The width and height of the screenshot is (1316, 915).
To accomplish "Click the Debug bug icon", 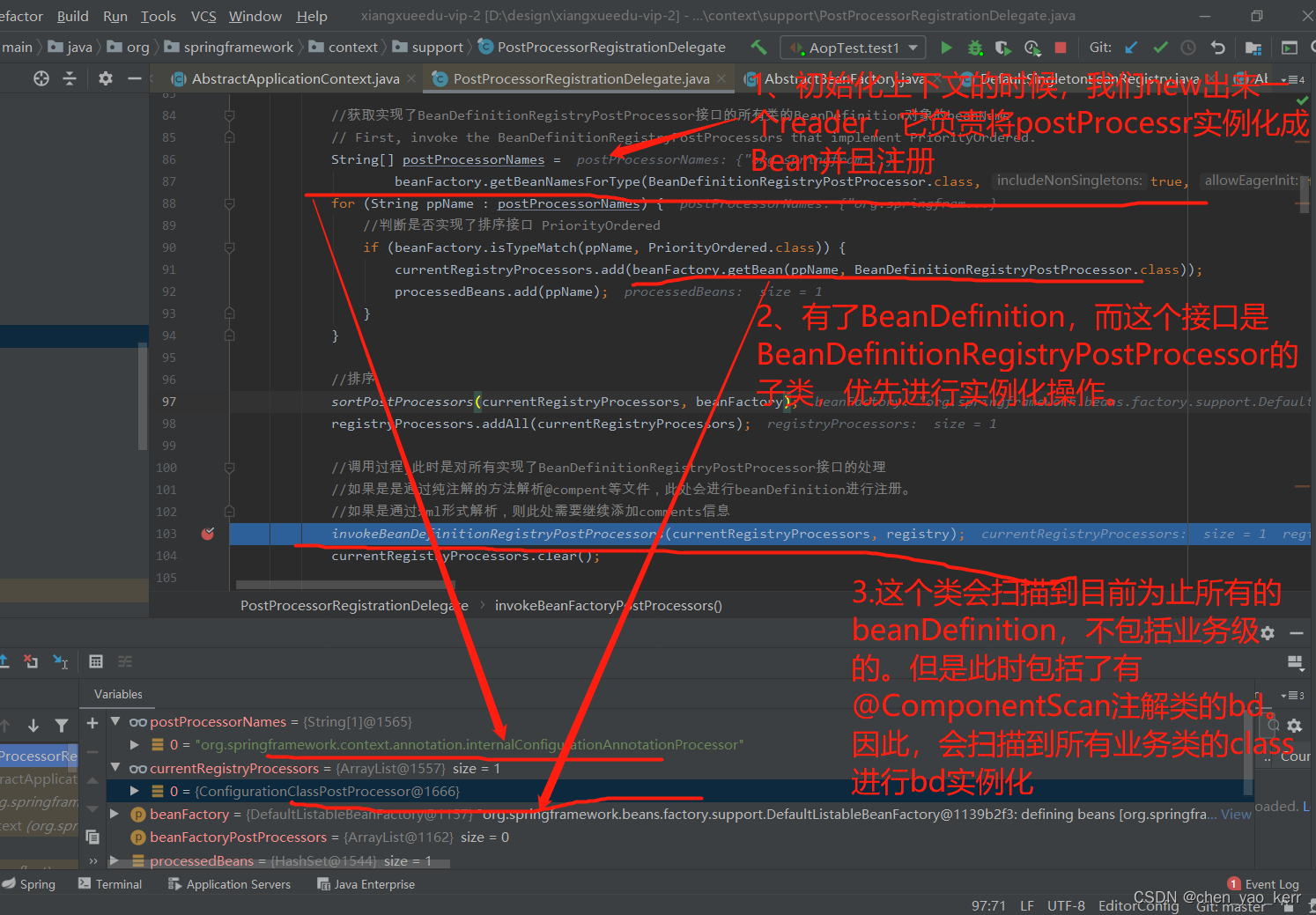I will pos(975,48).
